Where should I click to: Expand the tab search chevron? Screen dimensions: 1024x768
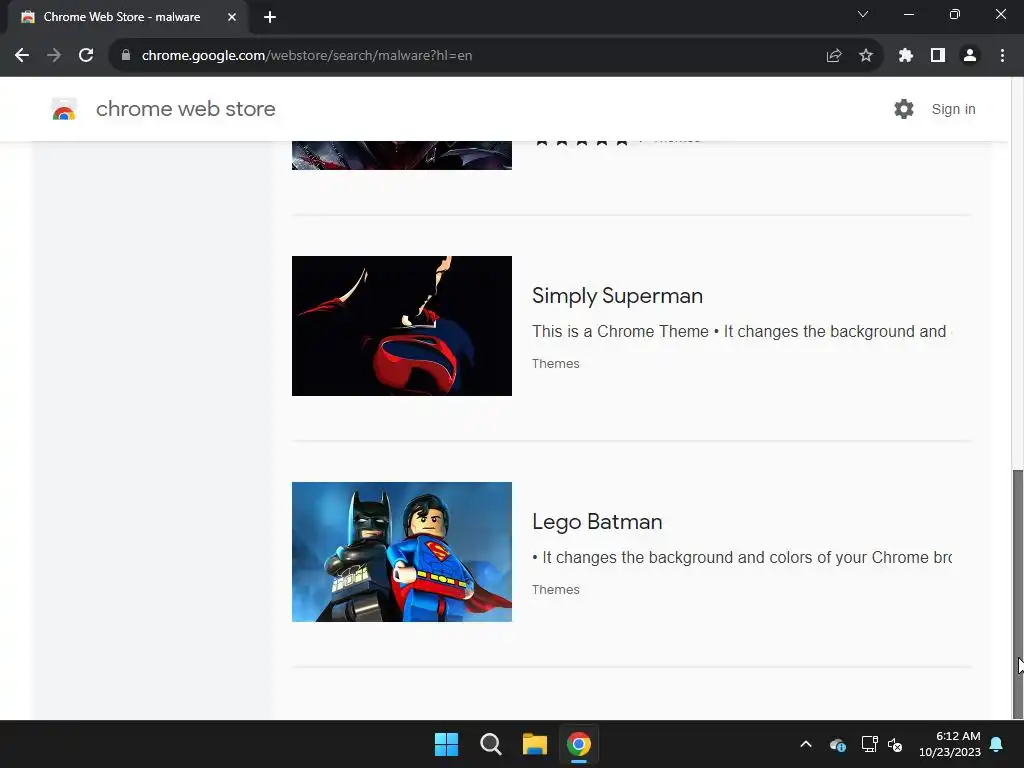(863, 14)
